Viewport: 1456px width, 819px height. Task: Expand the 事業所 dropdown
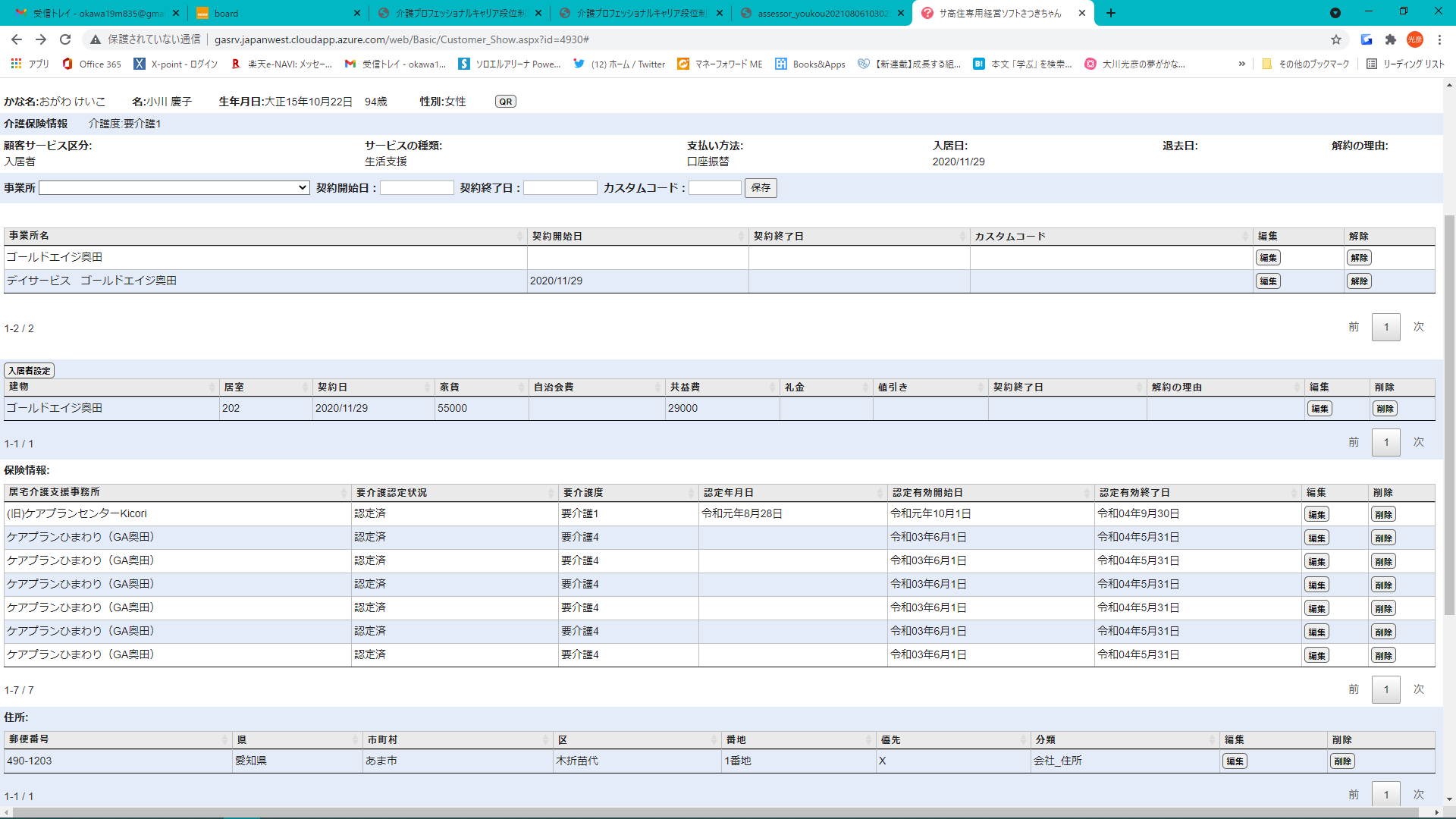pyautogui.click(x=174, y=188)
